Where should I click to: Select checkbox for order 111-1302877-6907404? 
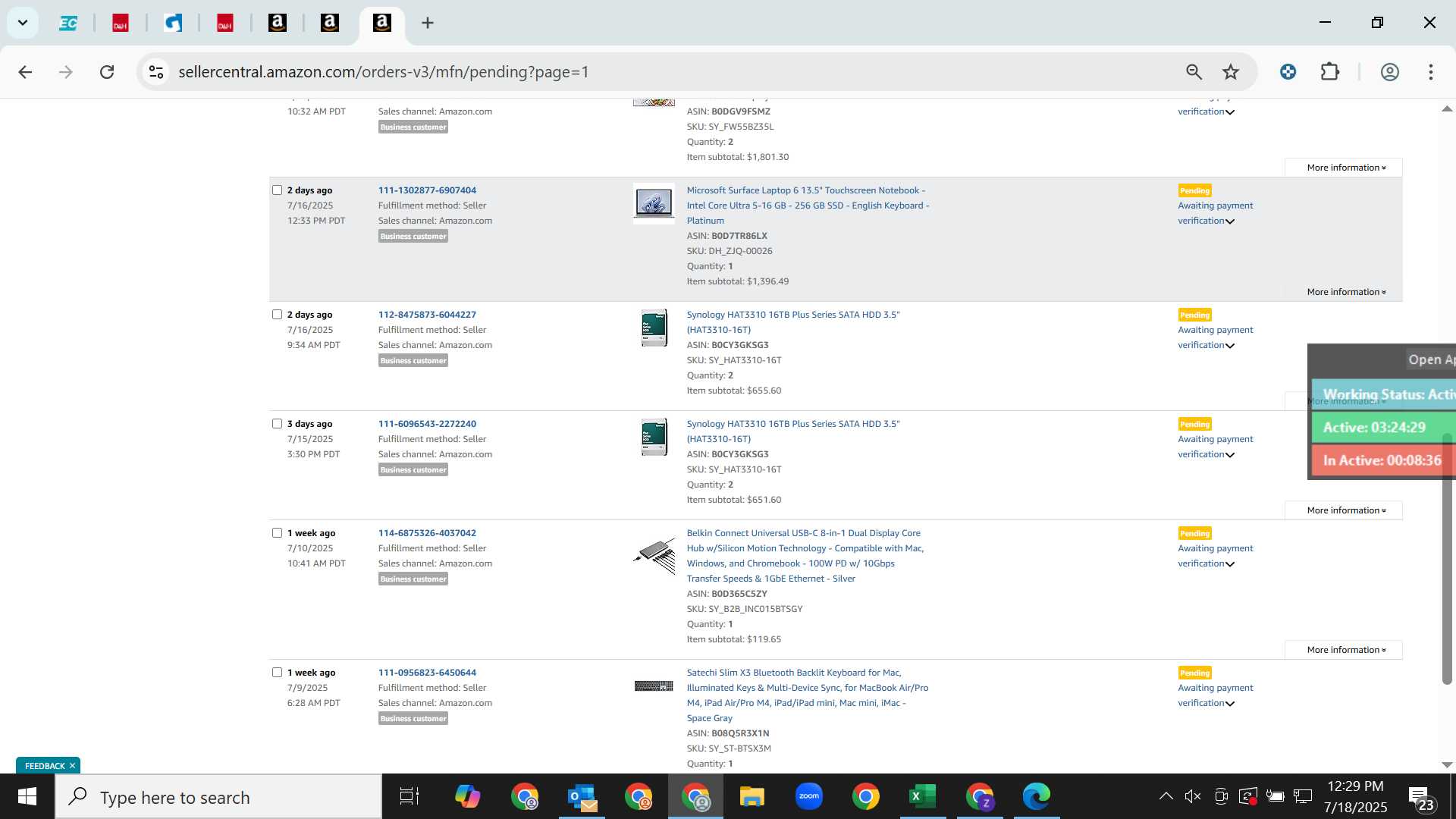[277, 190]
